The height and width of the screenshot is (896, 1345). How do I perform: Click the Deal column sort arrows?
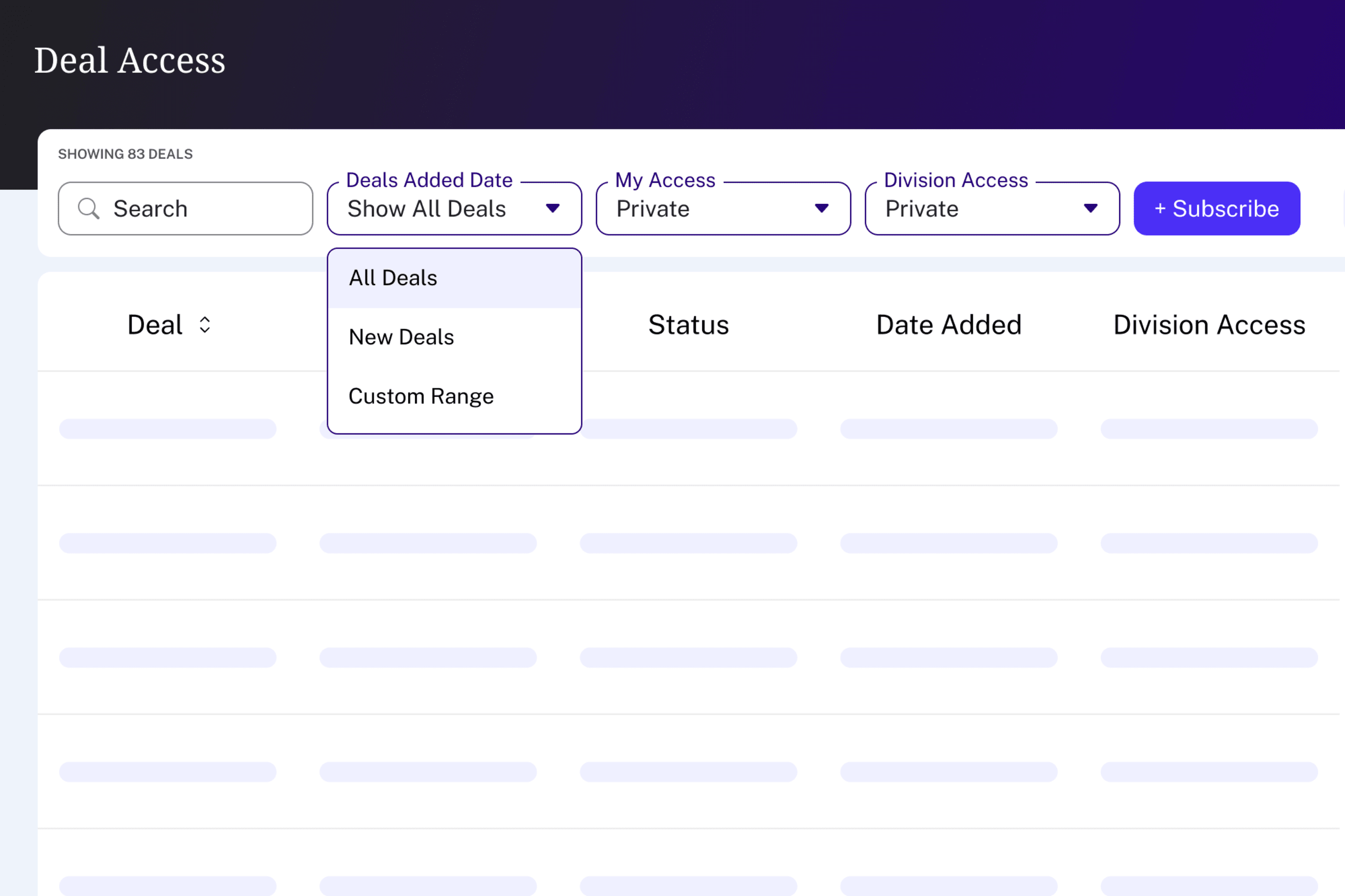204,325
